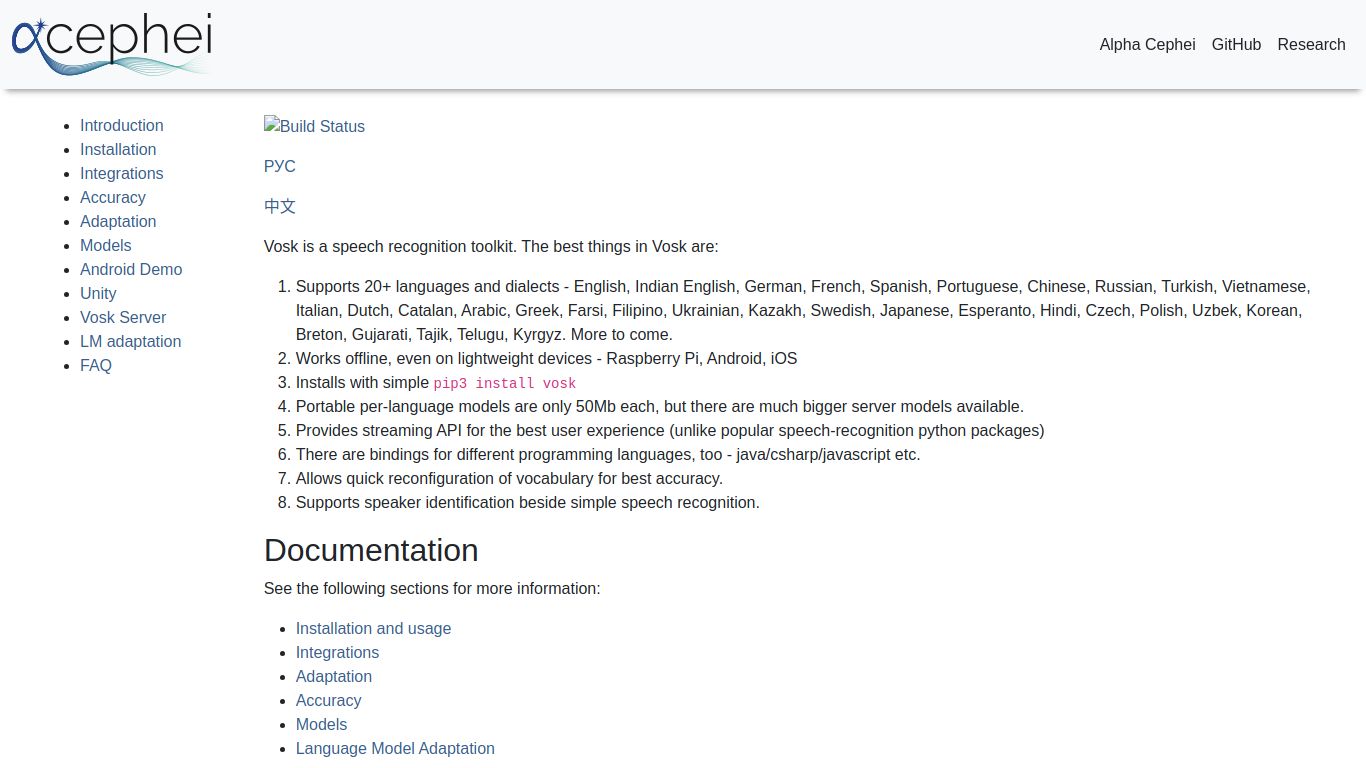Open Installation and usage documentation link

(x=373, y=628)
